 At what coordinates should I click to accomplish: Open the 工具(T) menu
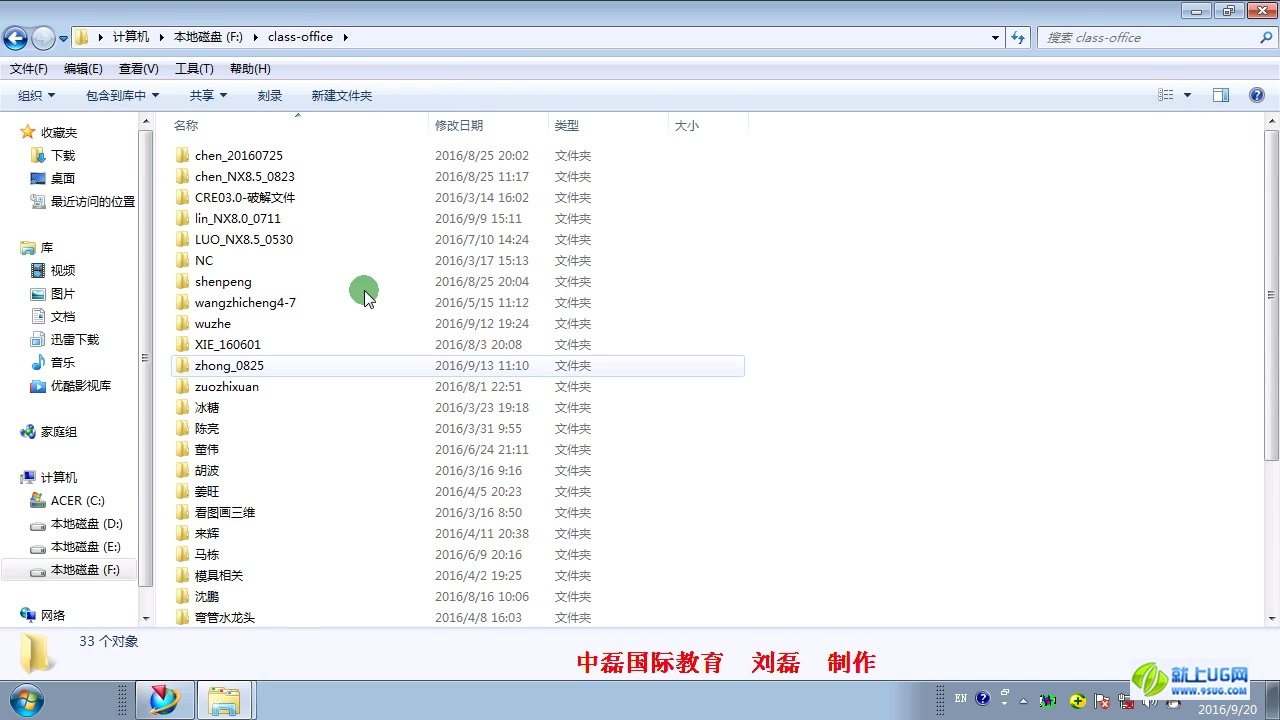click(194, 69)
